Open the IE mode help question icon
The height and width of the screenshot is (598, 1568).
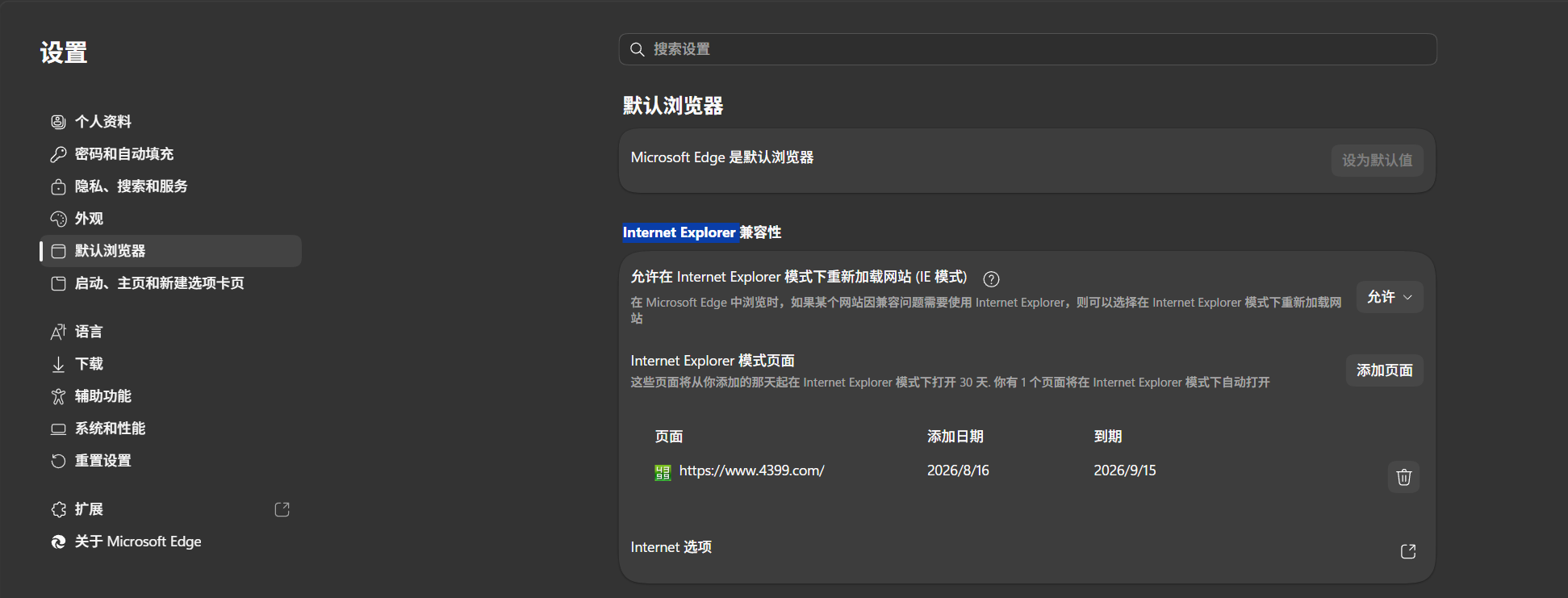coord(991,278)
